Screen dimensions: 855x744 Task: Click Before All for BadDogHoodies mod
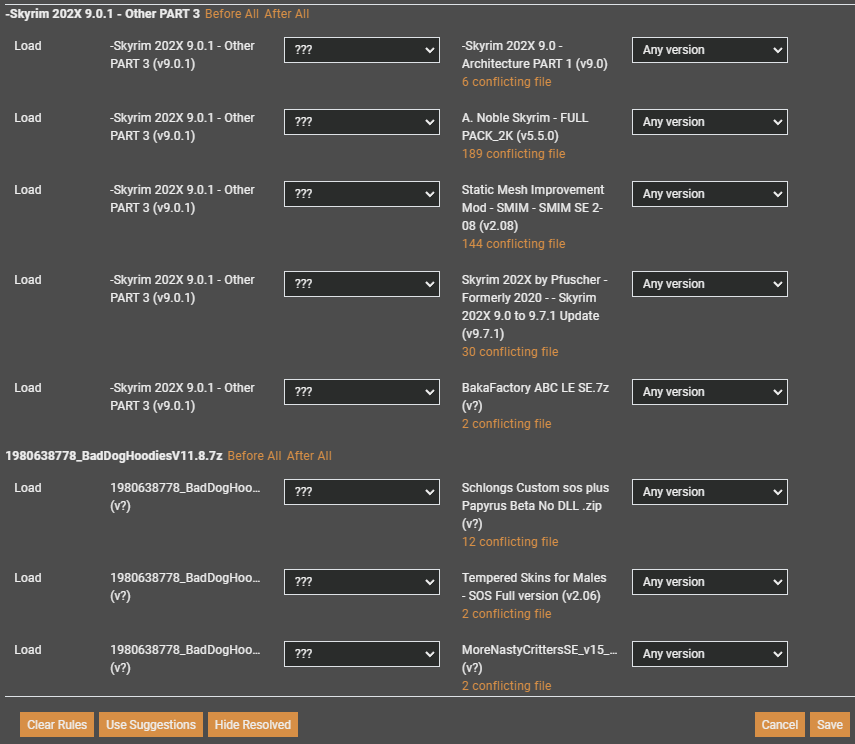click(x=254, y=455)
